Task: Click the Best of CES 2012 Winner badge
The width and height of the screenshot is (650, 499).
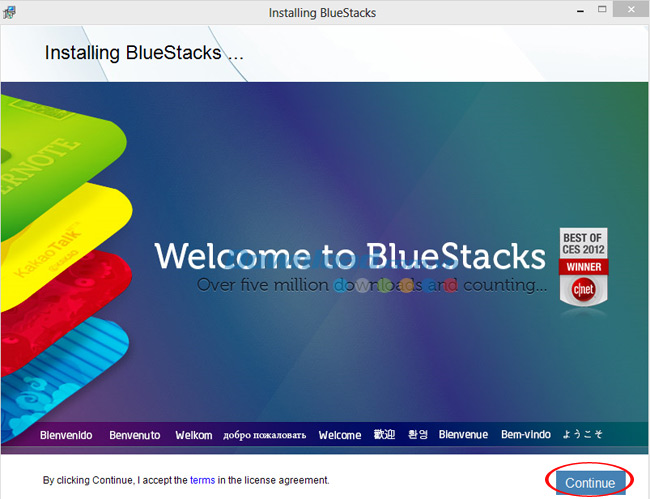Action: 583,267
